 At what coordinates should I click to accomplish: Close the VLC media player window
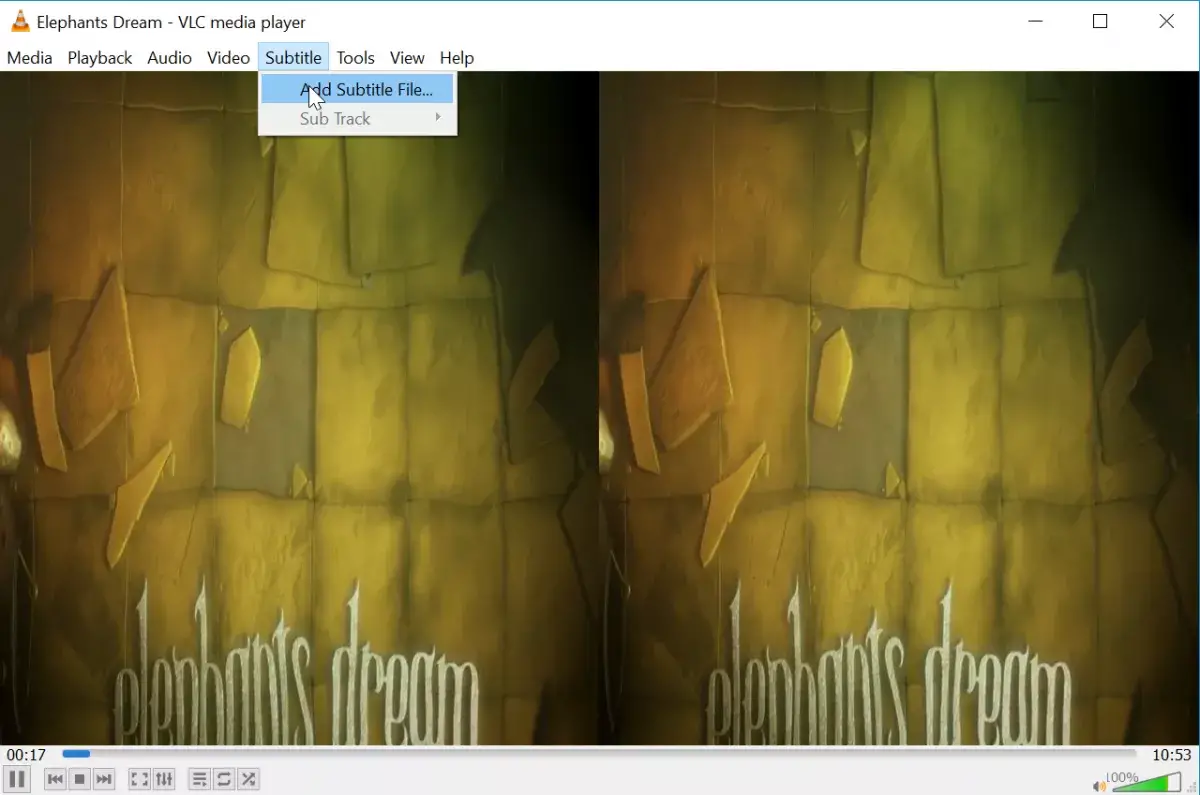(x=1166, y=21)
